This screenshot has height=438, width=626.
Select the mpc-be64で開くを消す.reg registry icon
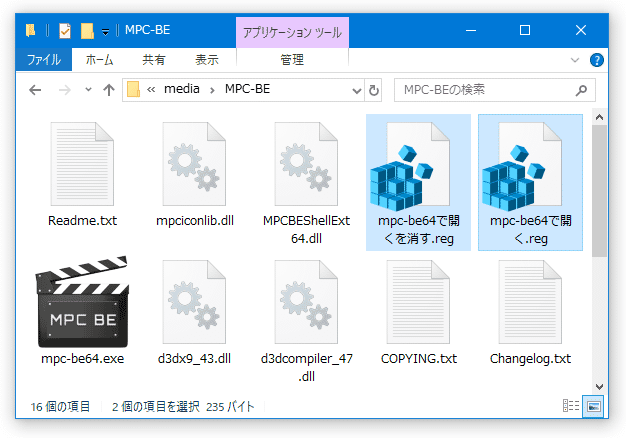pos(410,167)
